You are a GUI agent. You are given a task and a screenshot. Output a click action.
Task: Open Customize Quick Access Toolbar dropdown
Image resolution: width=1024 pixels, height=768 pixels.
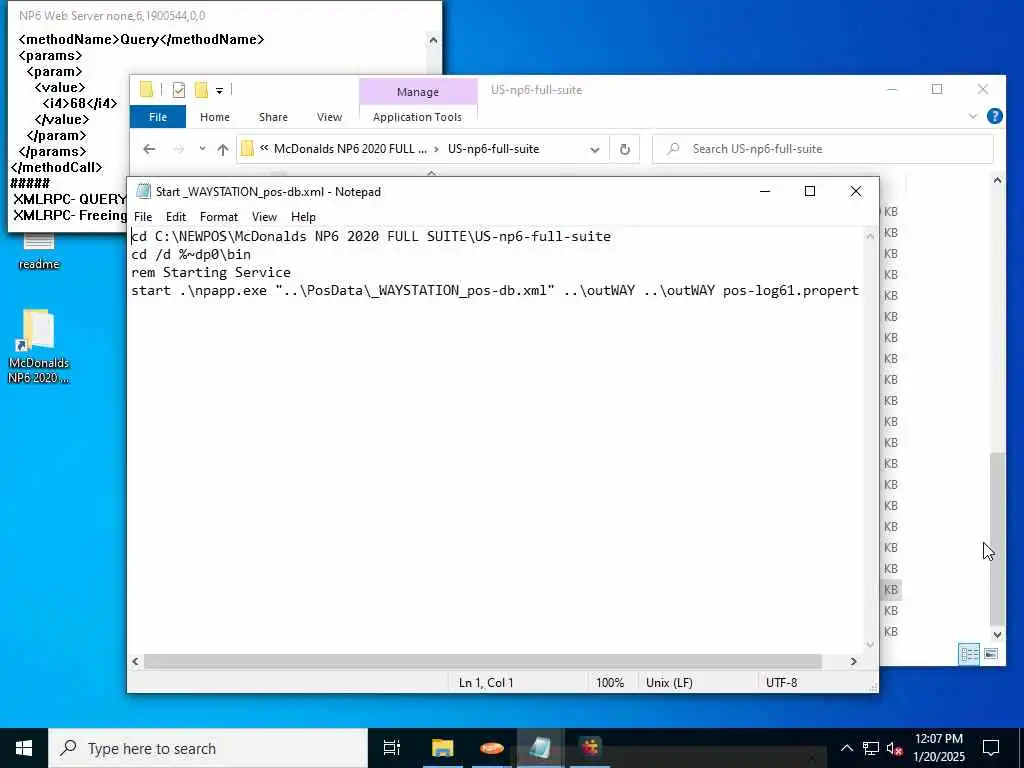tap(219, 90)
